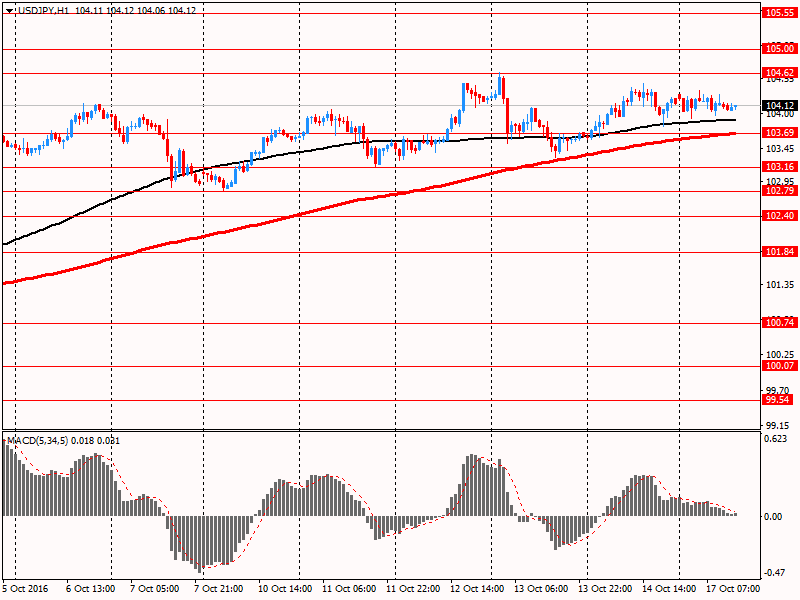
Task: Select the 105.00 price level label
Action: coord(780,48)
